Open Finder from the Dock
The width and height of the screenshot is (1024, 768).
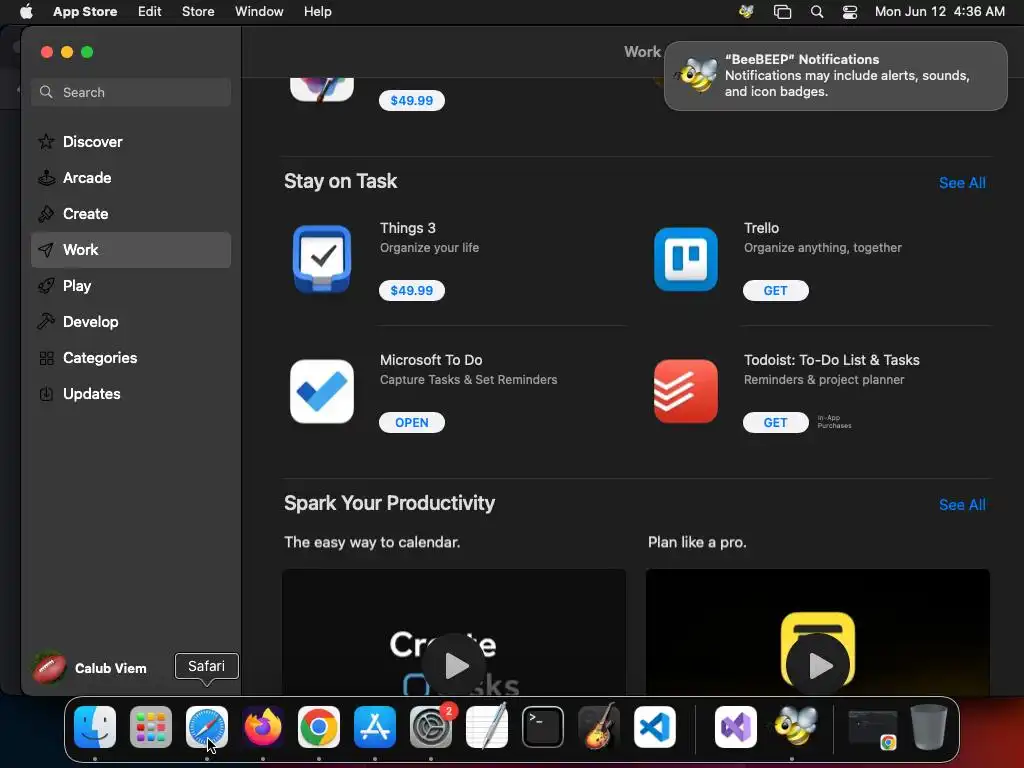coord(95,726)
